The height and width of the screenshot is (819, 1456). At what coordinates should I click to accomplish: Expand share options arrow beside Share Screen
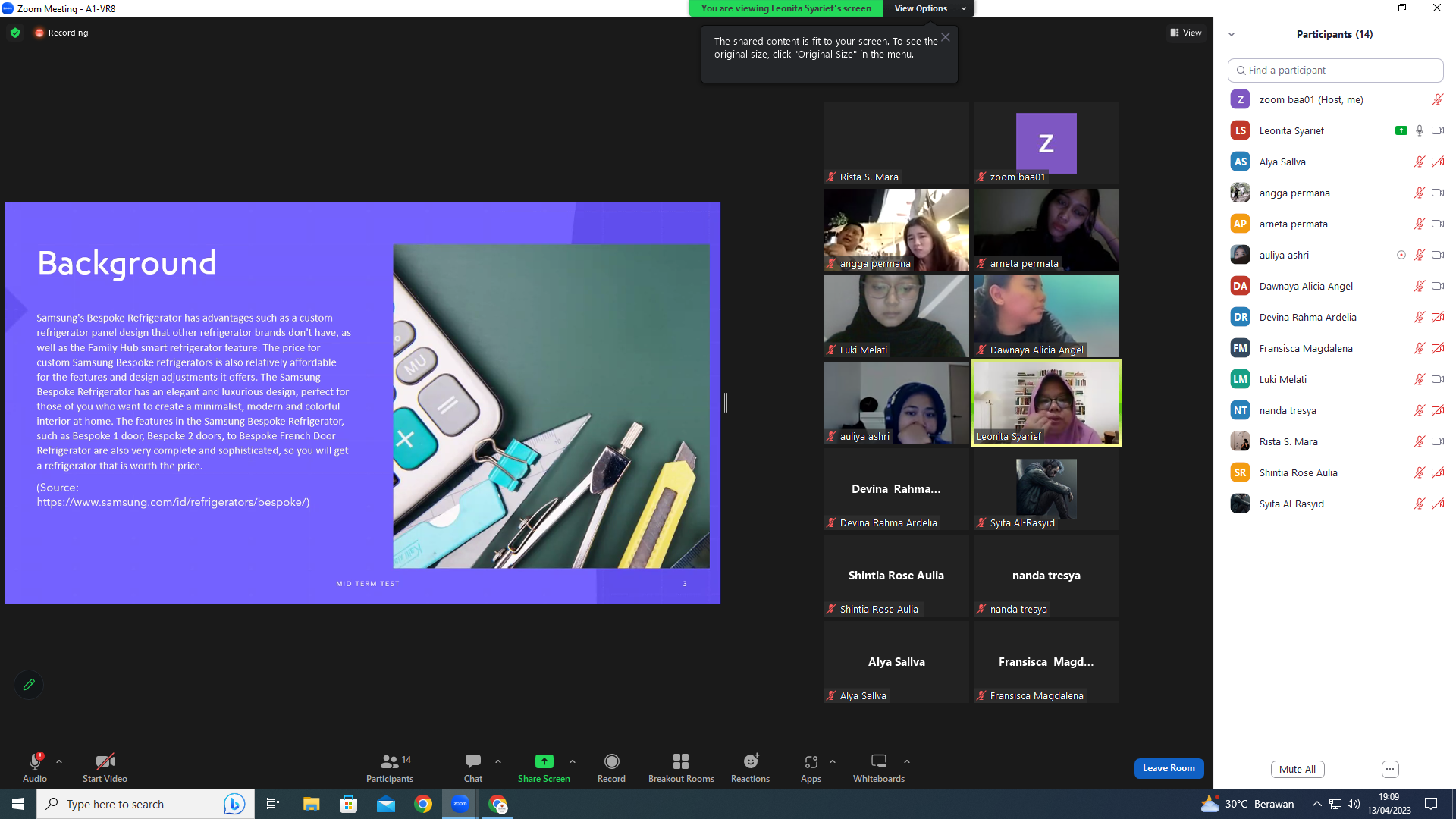pos(573,761)
